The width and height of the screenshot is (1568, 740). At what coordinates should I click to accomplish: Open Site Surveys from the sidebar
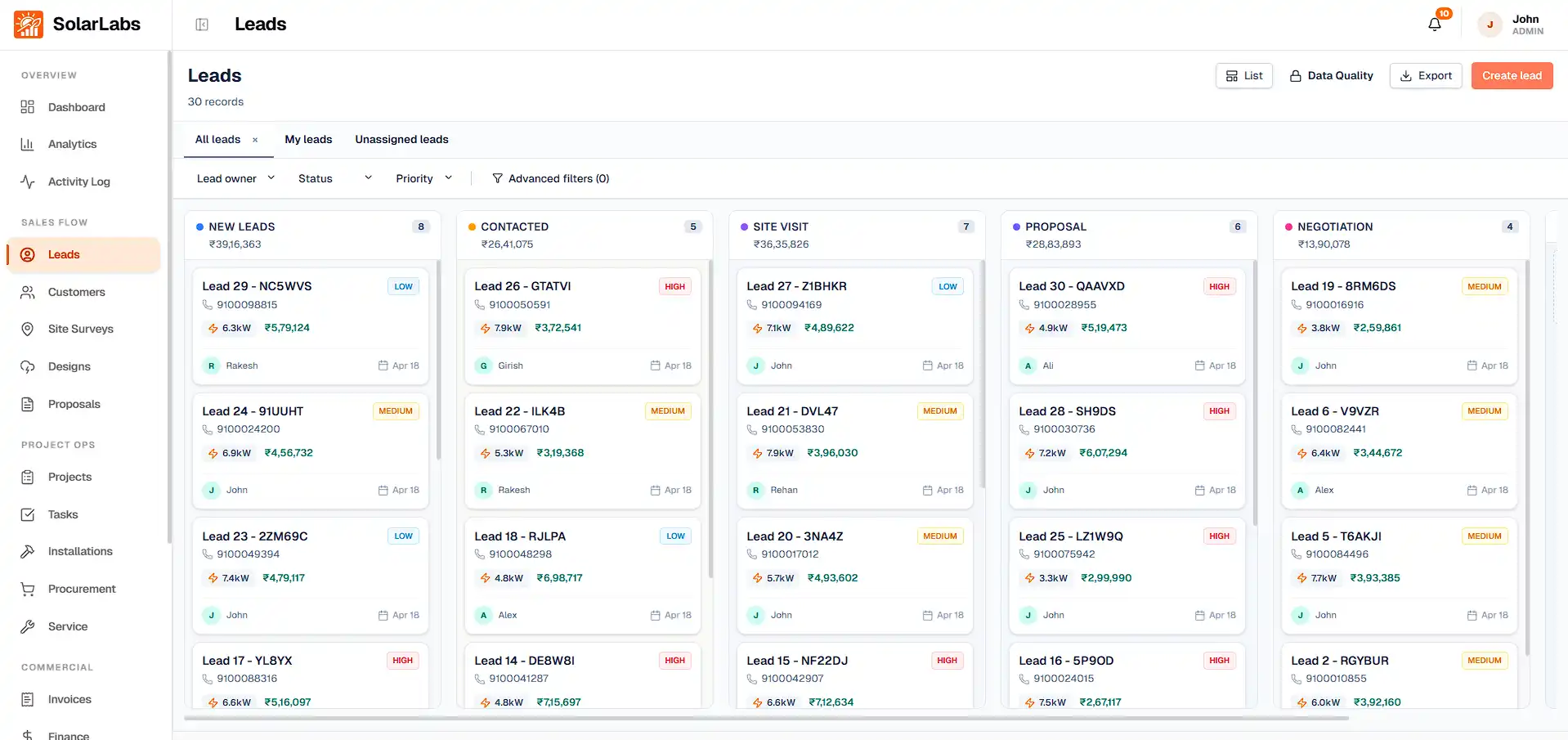pos(80,329)
